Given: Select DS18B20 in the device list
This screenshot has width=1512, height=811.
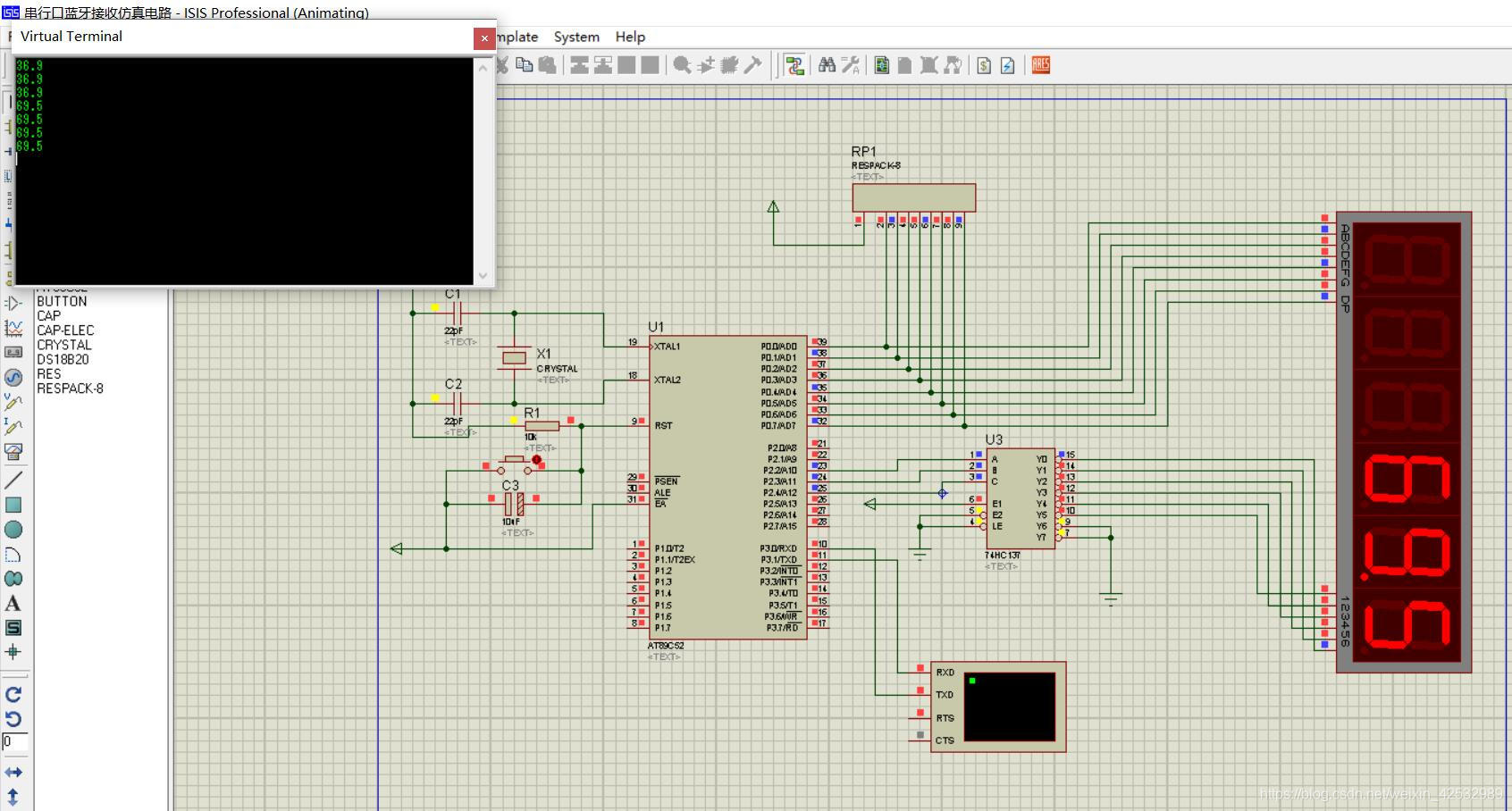Looking at the screenshot, I should click(63, 359).
